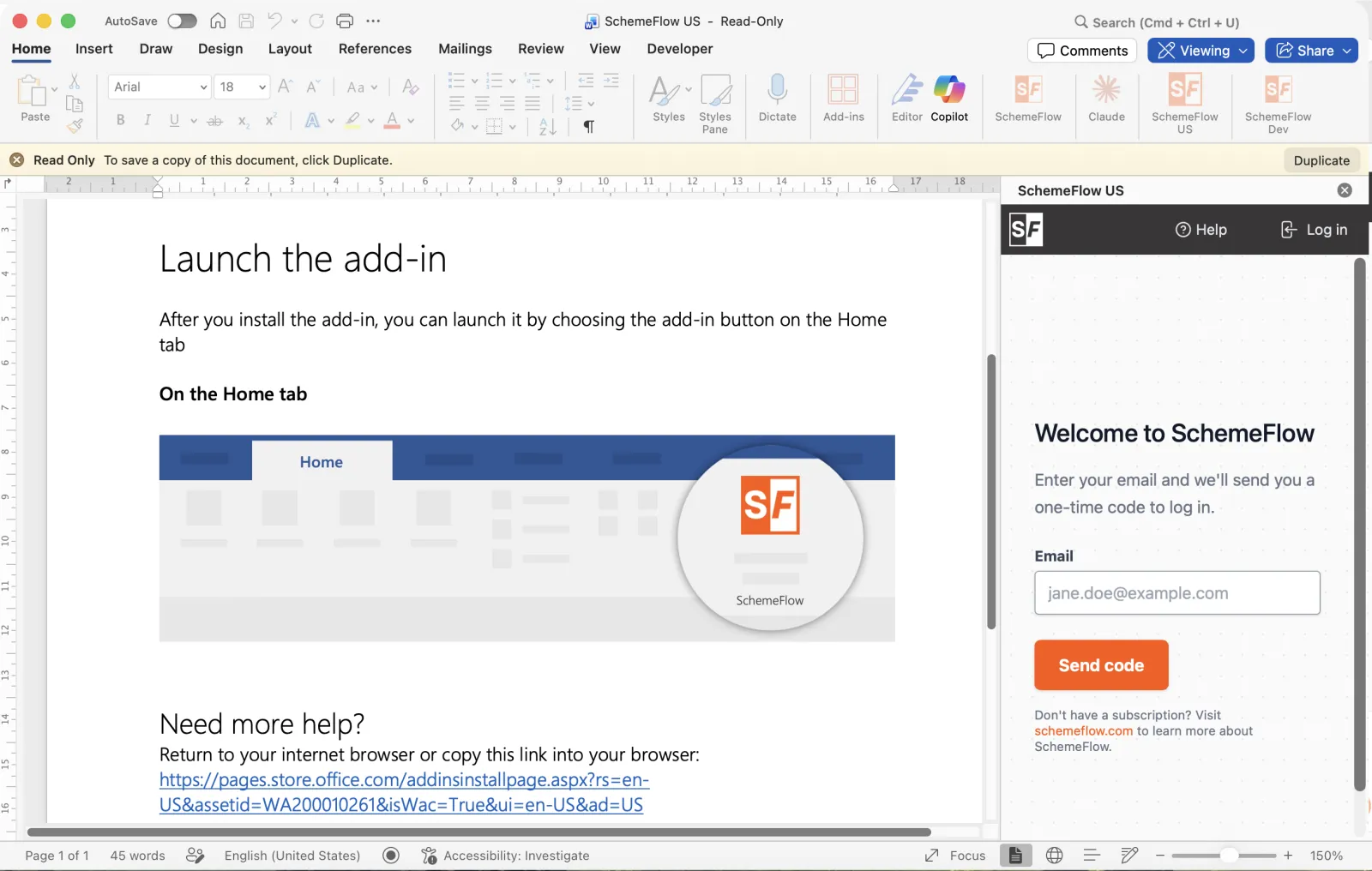This screenshot has width=1372, height=871.
Task: Click the Send code button
Action: pos(1101,665)
